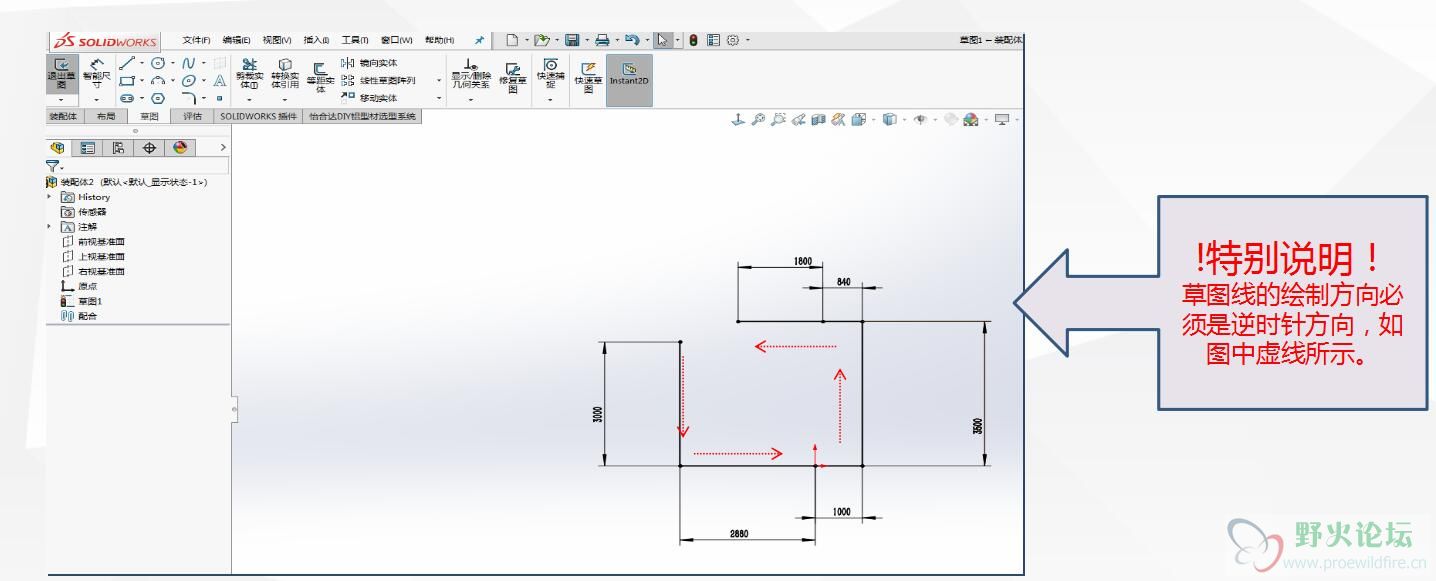This screenshot has height=581, width=1436.
Task: Open the 编辑(E) menu
Action: [237, 40]
